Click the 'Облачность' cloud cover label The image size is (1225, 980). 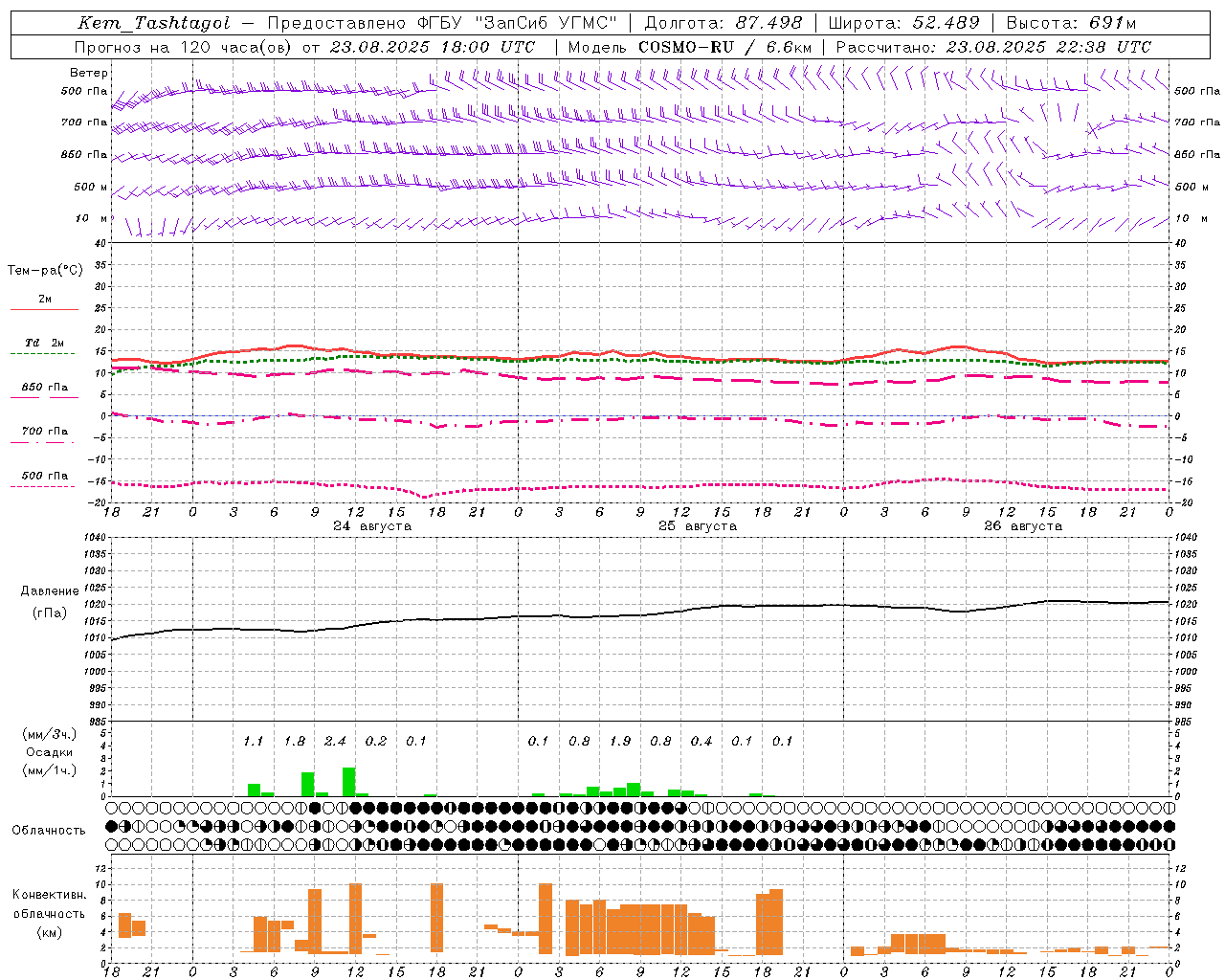[49, 831]
